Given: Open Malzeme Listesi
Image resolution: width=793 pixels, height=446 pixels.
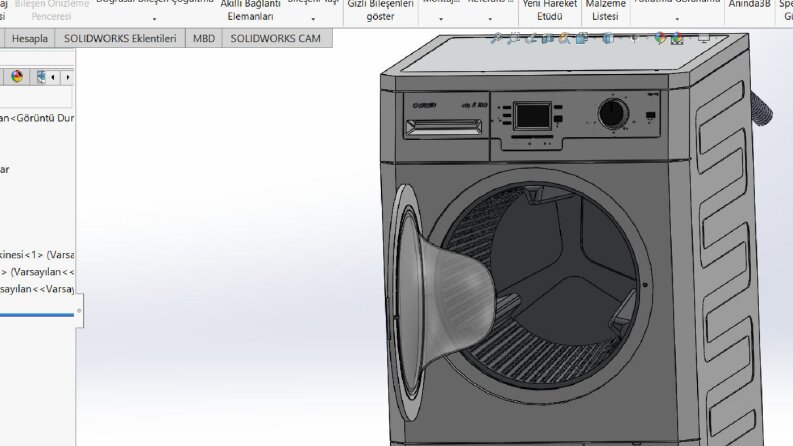Looking at the screenshot, I should (605, 10).
